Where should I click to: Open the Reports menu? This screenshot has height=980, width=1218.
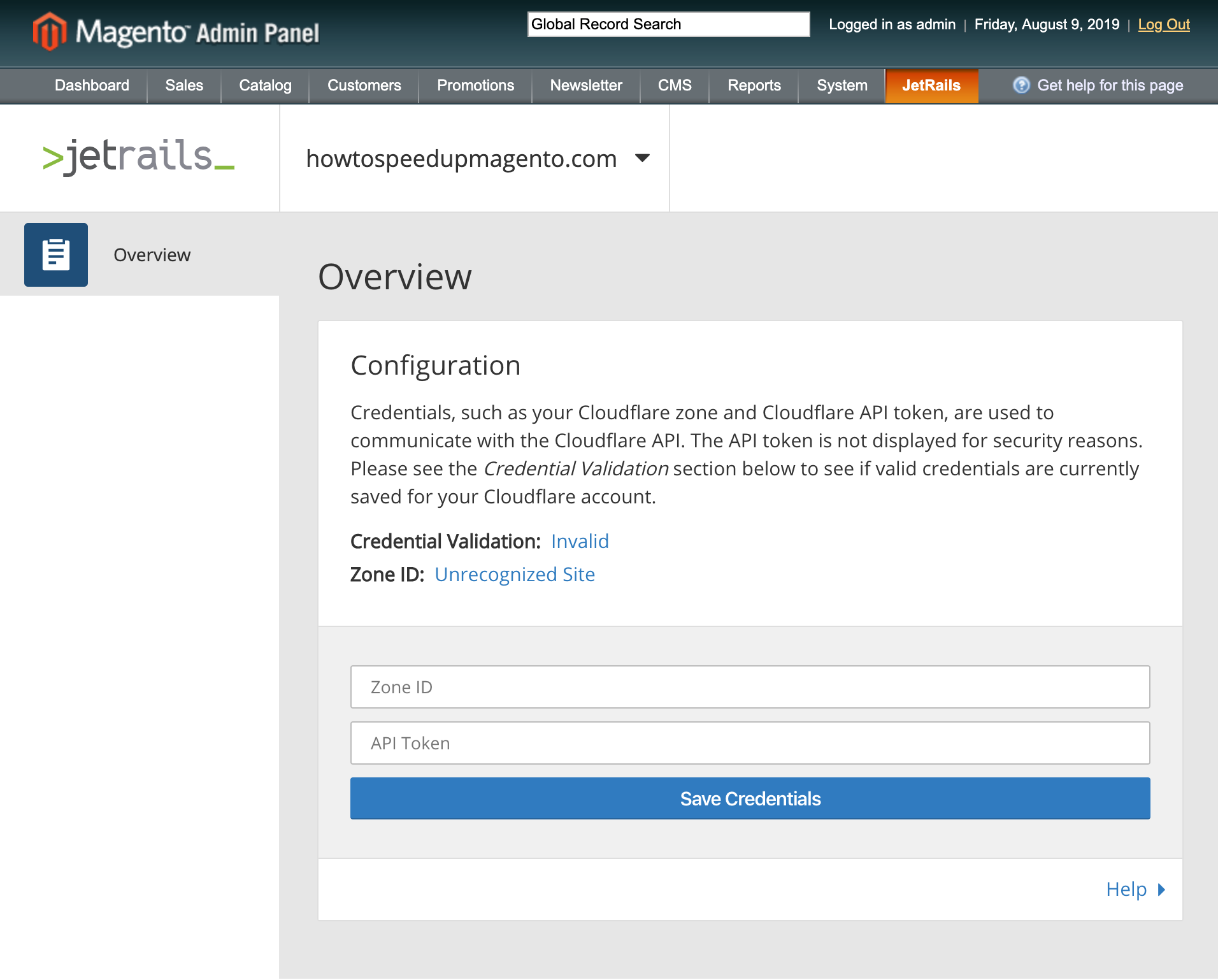[x=754, y=85]
